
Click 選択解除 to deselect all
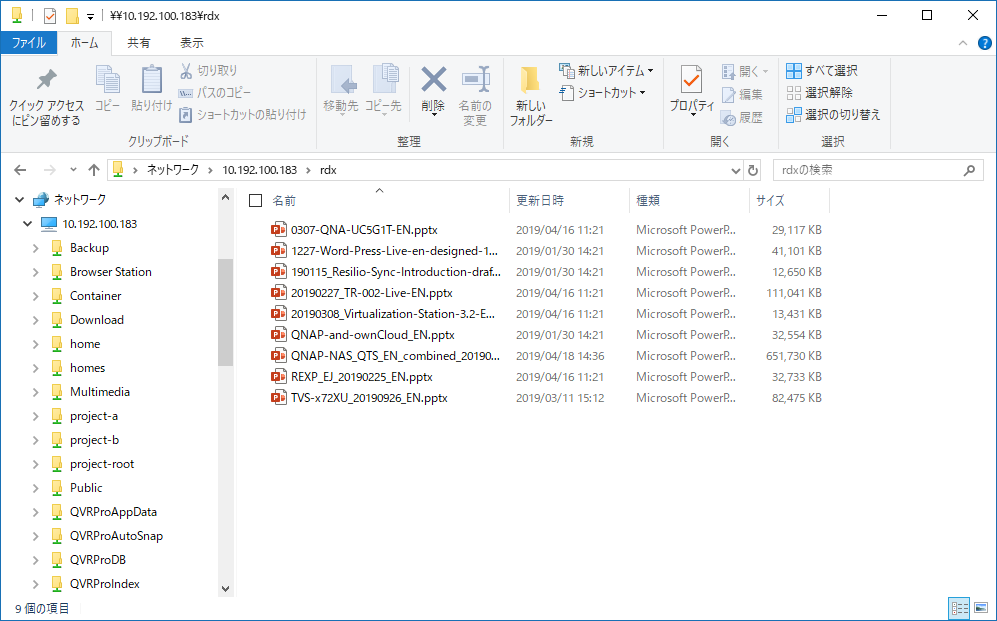[820, 93]
